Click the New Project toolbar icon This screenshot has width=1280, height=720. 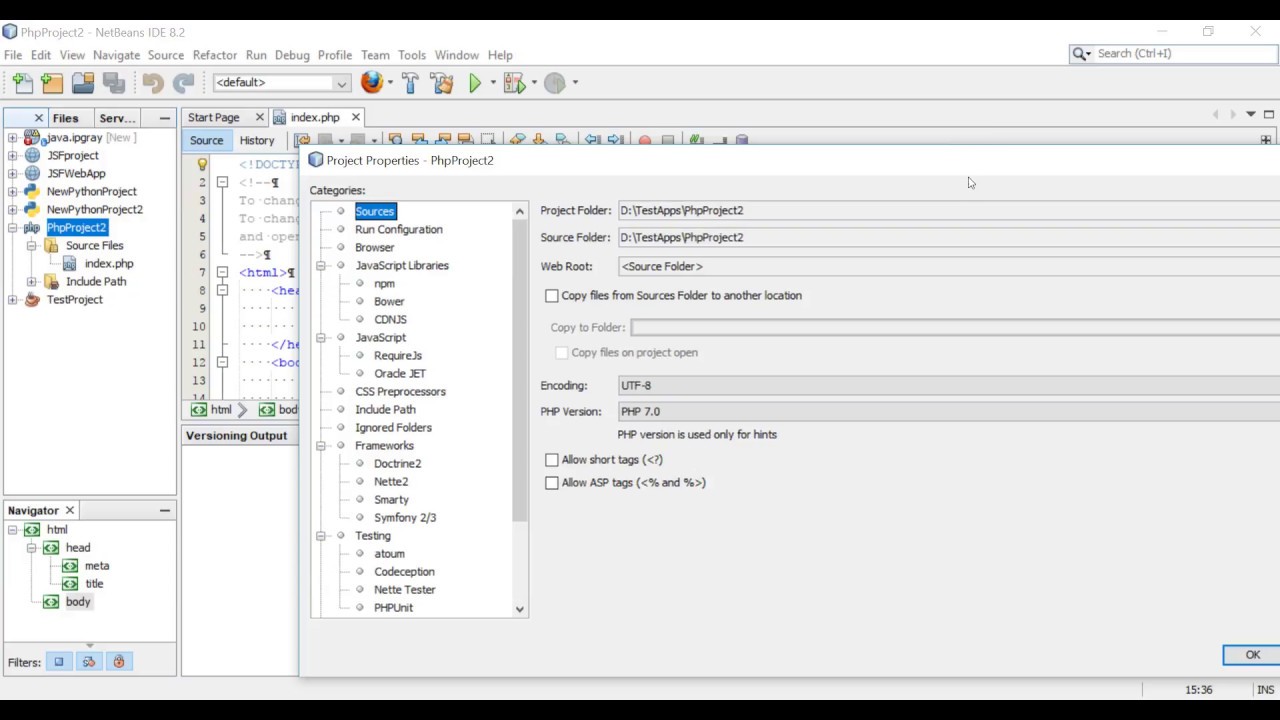(x=52, y=83)
